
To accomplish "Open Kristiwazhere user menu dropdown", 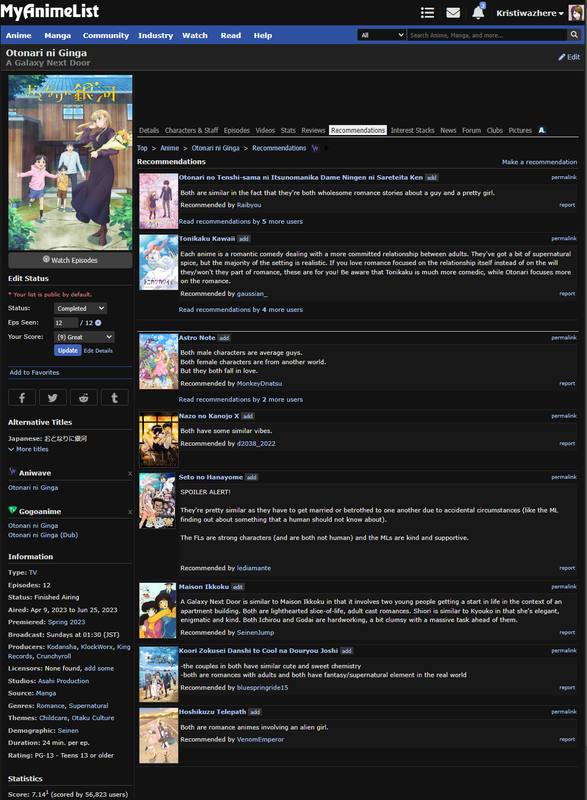I will coord(530,13).
